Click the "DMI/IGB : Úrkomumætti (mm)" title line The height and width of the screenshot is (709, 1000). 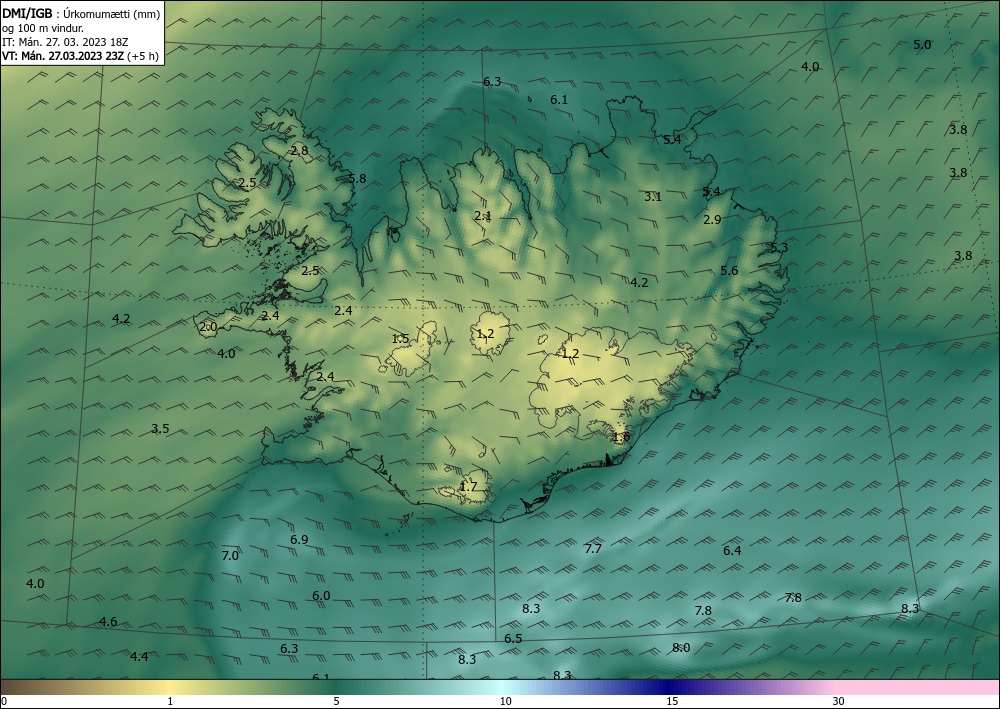[81, 14]
